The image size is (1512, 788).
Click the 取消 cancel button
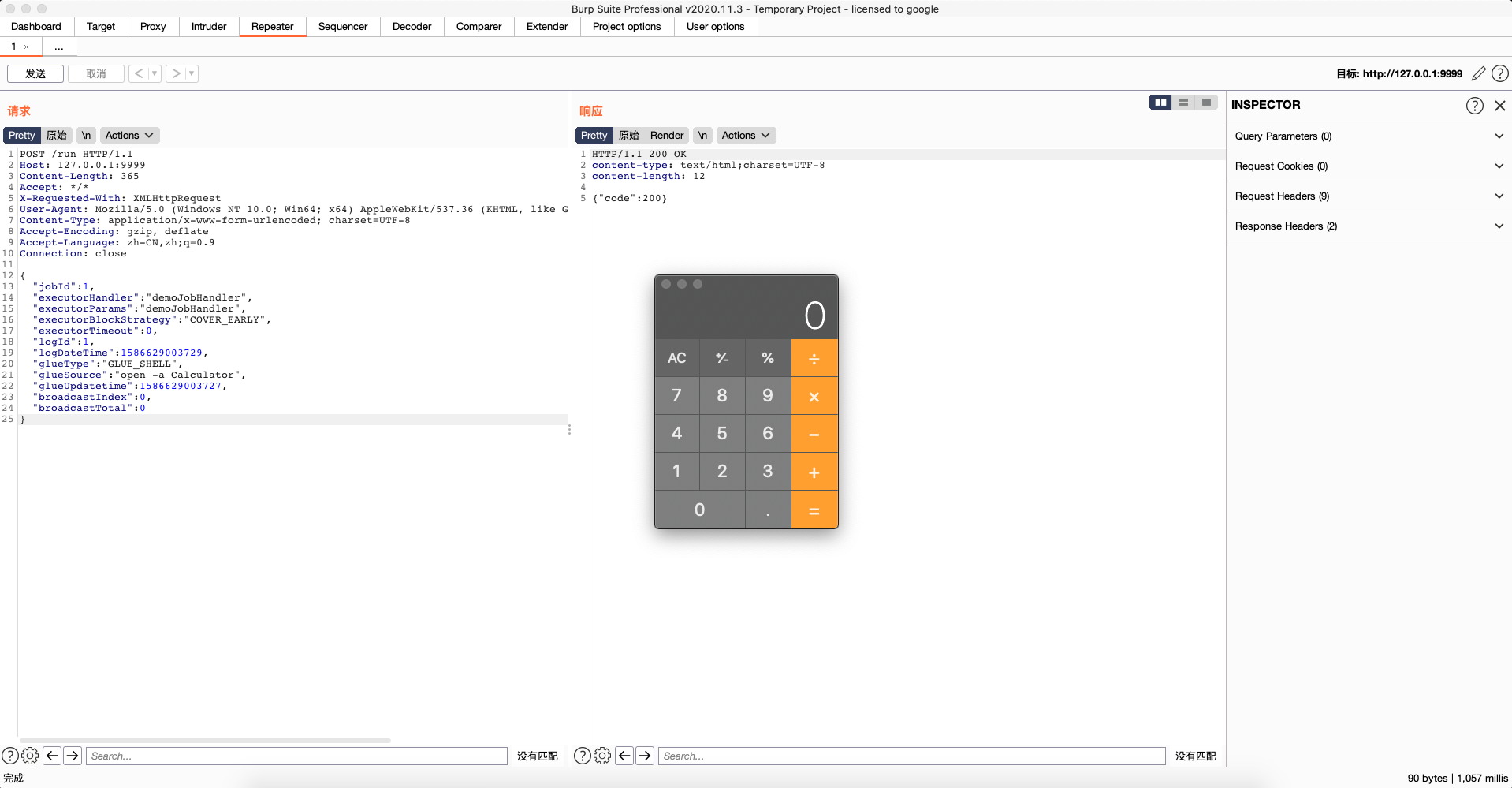[96, 73]
